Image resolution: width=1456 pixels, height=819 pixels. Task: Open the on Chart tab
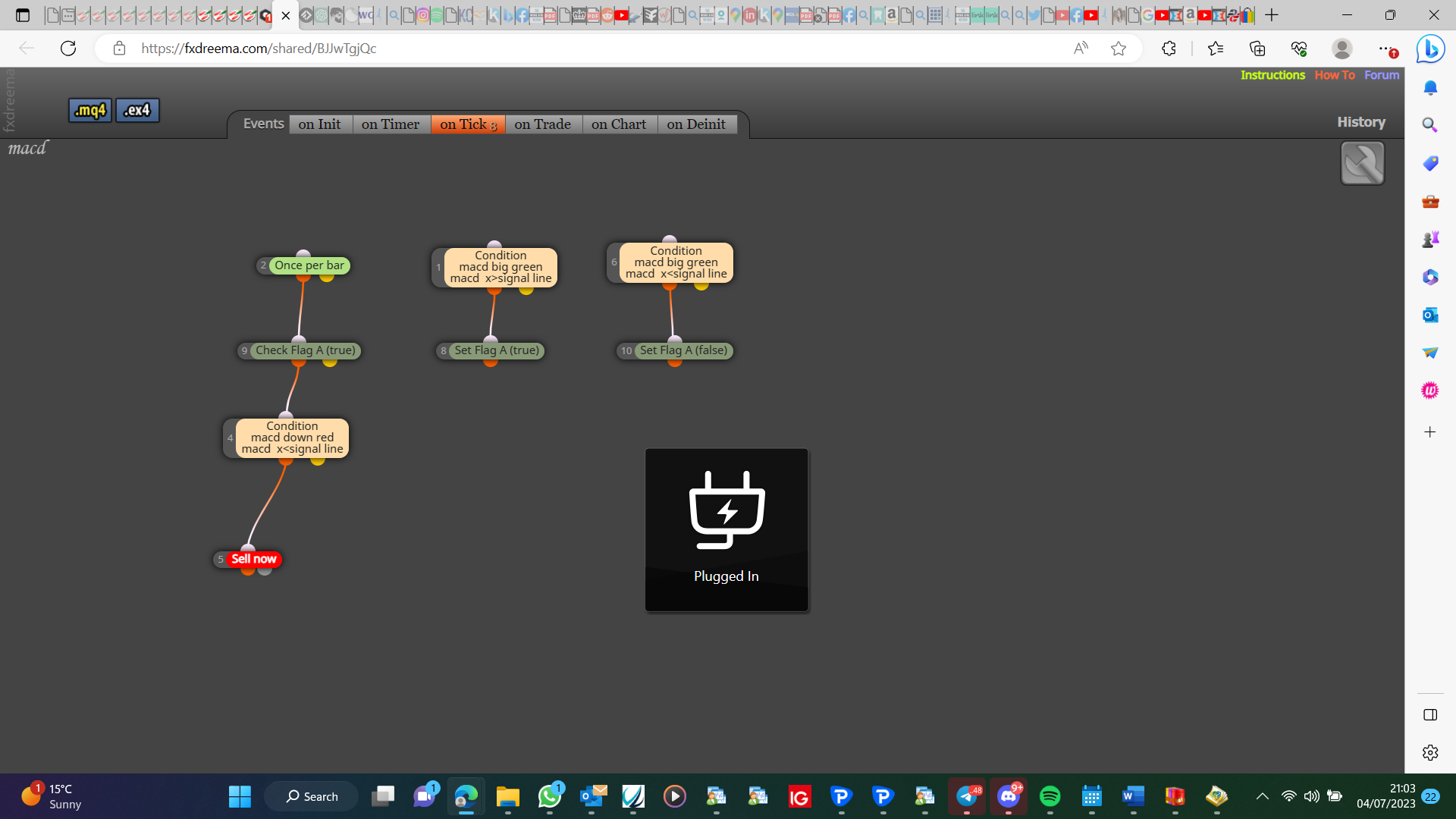[x=619, y=124]
